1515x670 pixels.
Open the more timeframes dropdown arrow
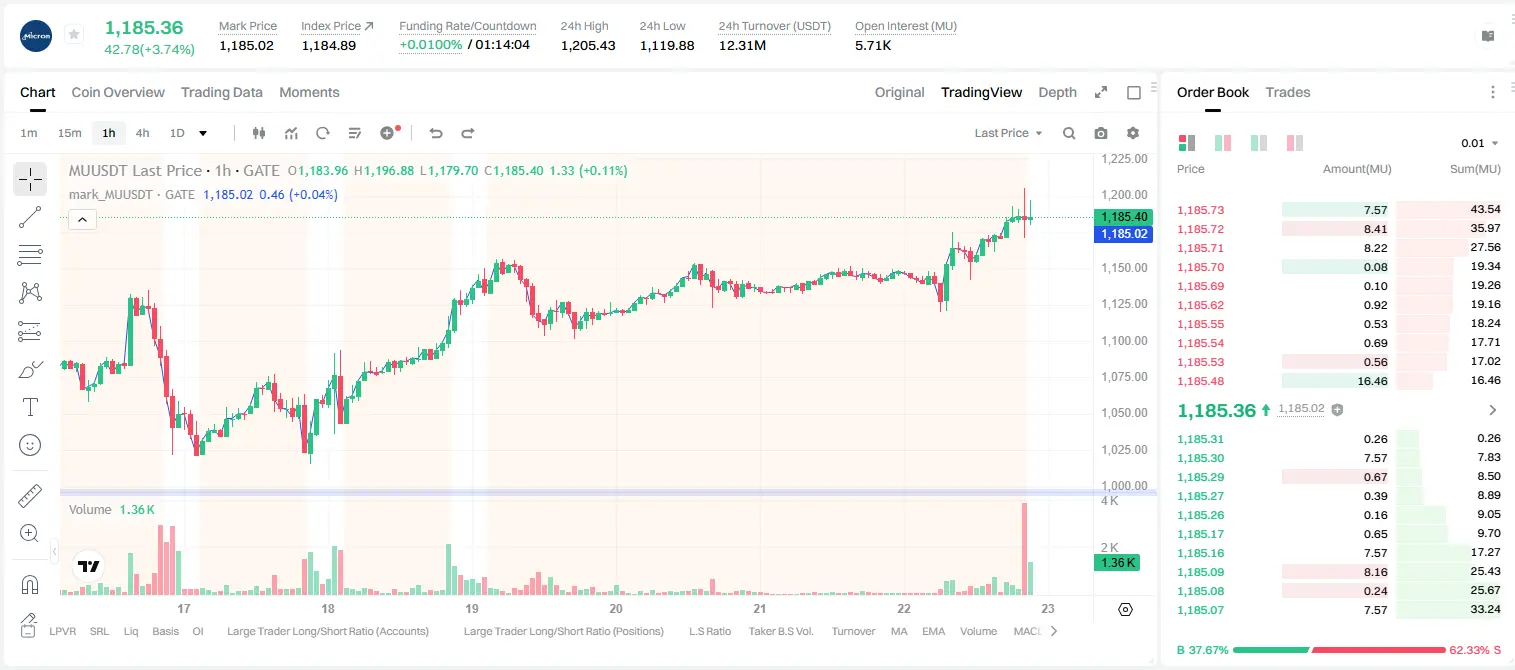[x=203, y=133]
